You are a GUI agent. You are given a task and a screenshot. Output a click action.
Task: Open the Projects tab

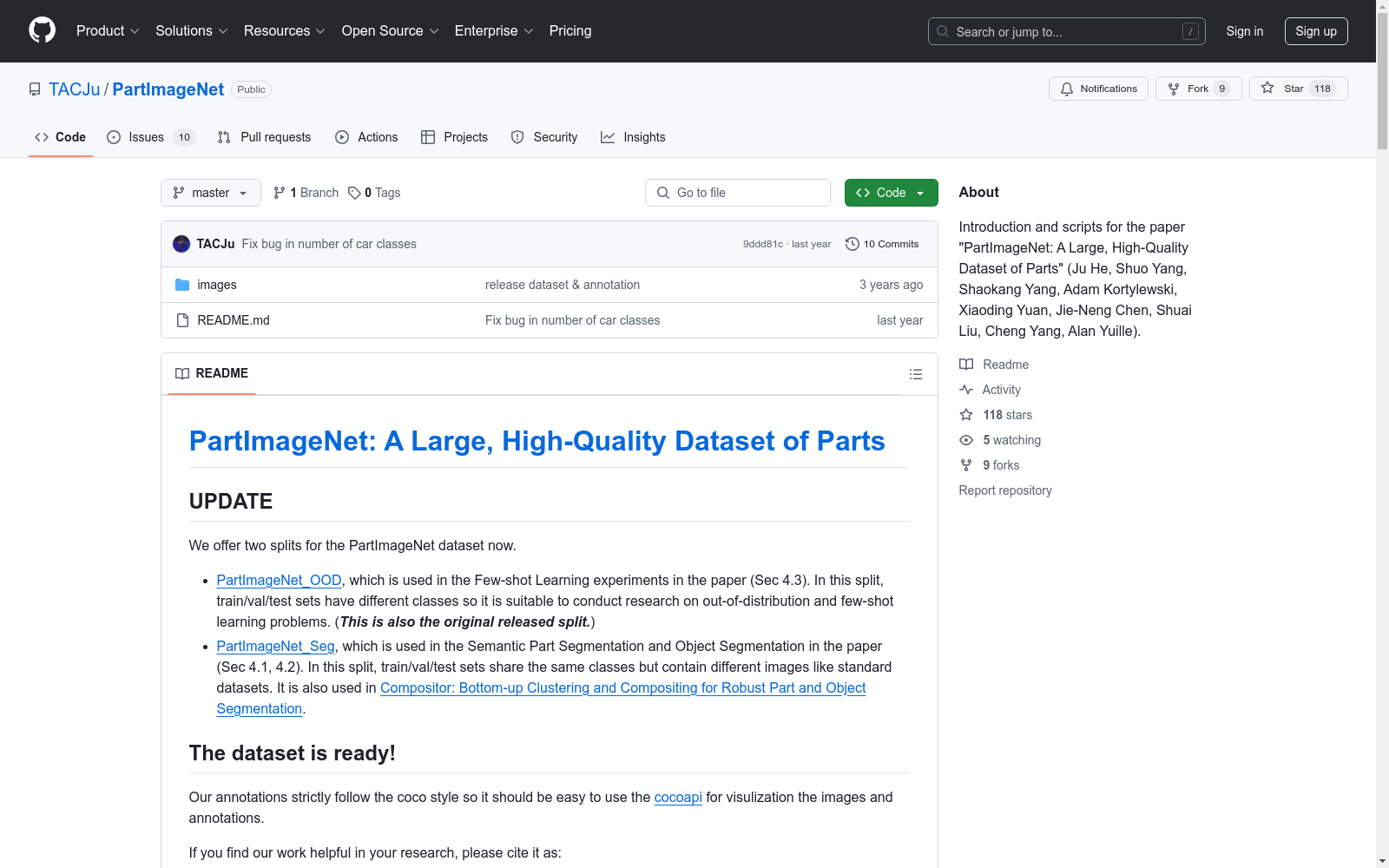(454, 137)
